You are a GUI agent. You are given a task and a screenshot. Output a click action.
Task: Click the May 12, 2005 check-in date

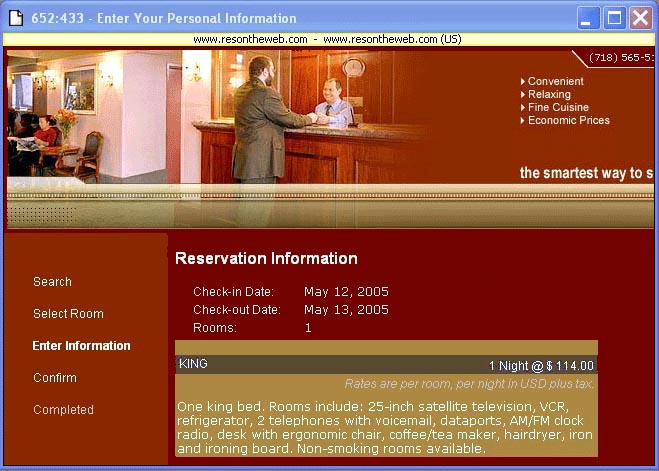click(x=346, y=292)
